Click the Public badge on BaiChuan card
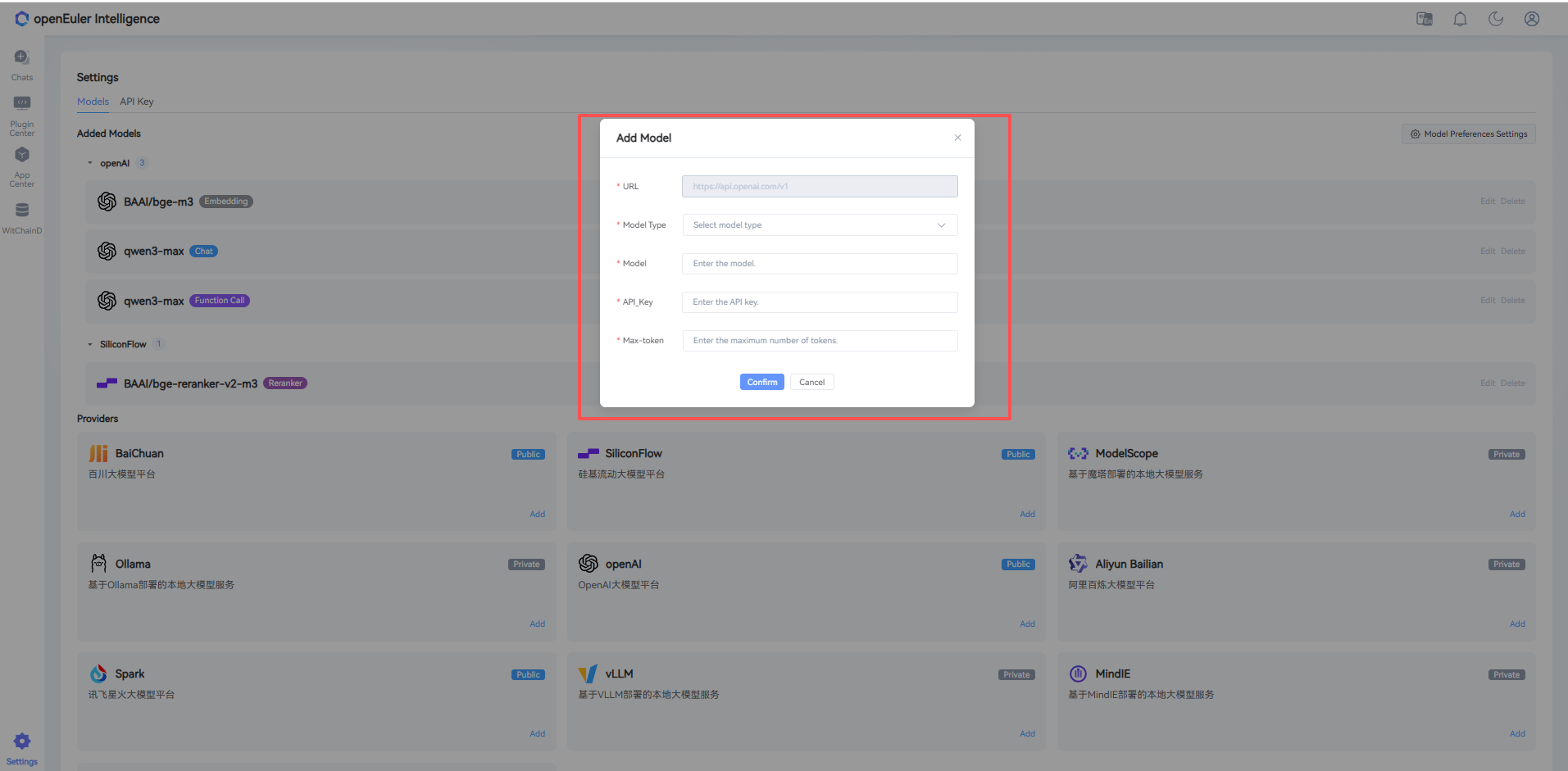This screenshot has height=771, width=1568. click(529, 455)
